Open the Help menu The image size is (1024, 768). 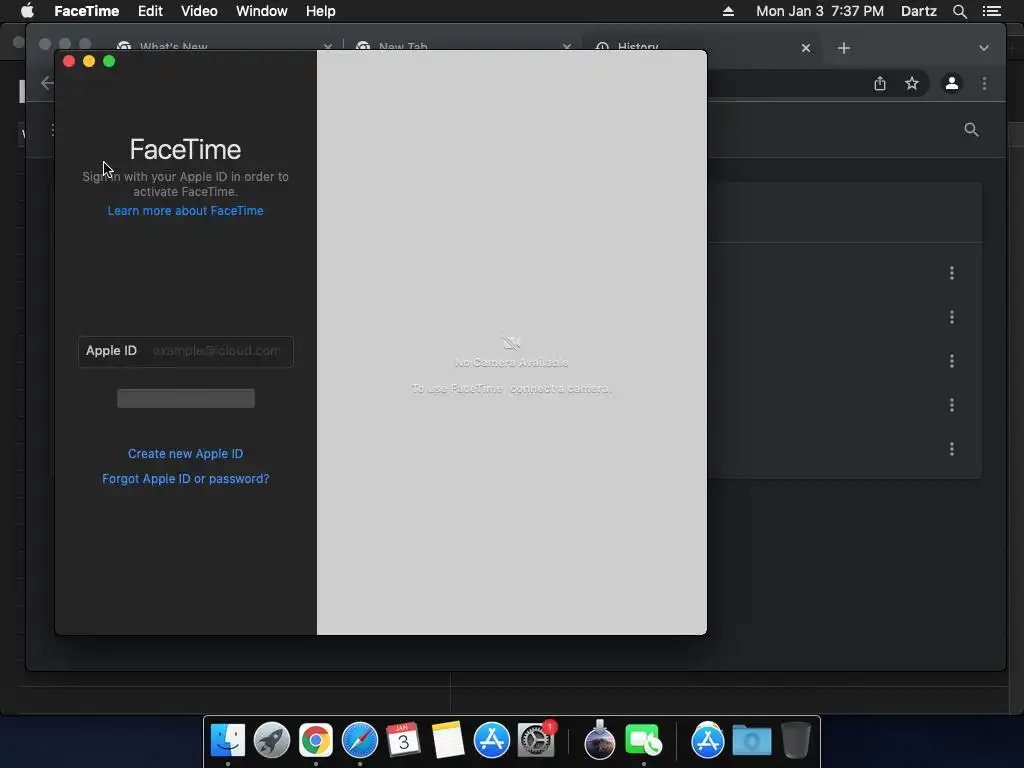[x=320, y=11]
